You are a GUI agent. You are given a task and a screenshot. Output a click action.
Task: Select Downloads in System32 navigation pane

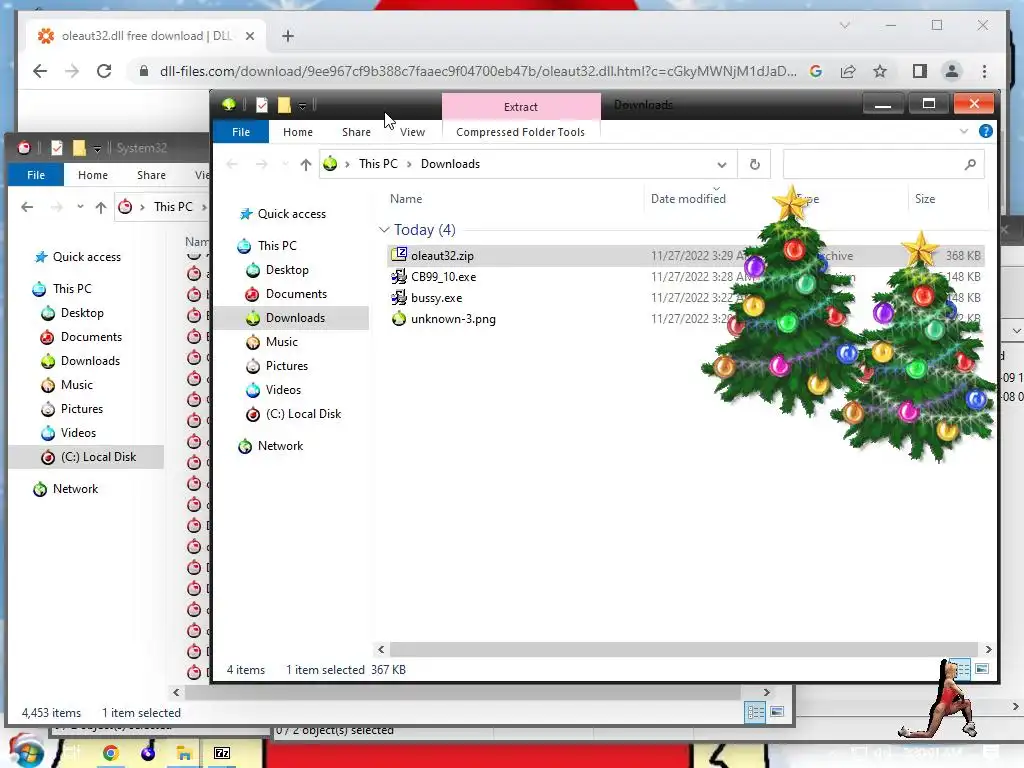(x=80, y=361)
